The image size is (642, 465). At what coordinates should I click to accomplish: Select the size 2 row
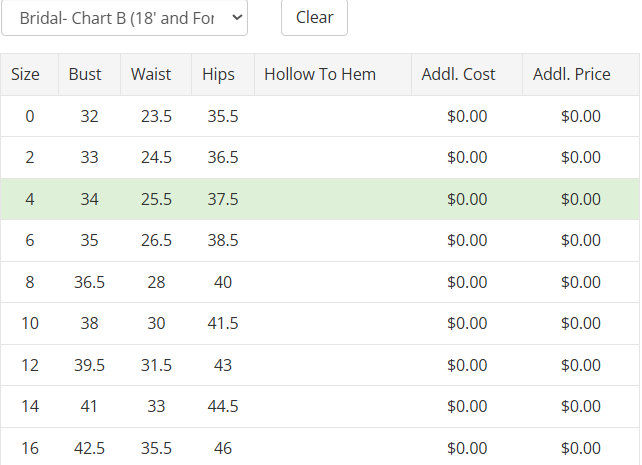[30, 157]
